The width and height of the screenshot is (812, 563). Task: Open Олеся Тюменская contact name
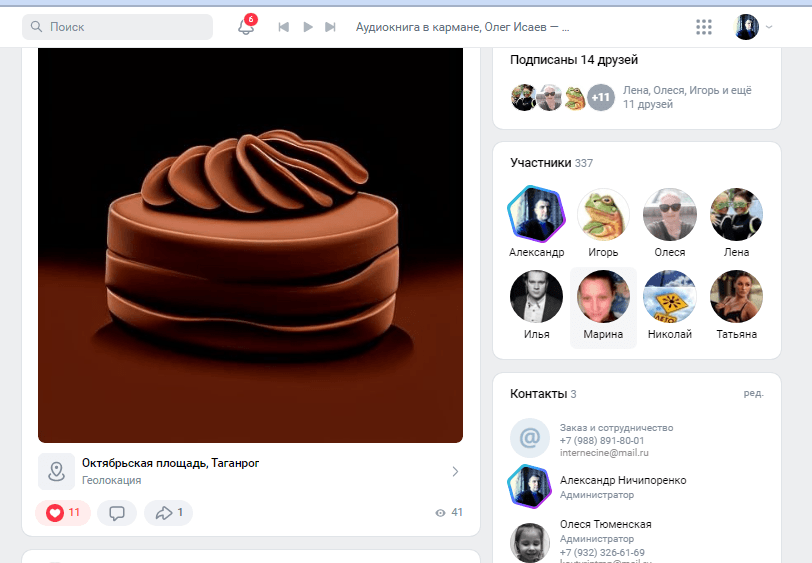pyautogui.click(x=605, y=525)
